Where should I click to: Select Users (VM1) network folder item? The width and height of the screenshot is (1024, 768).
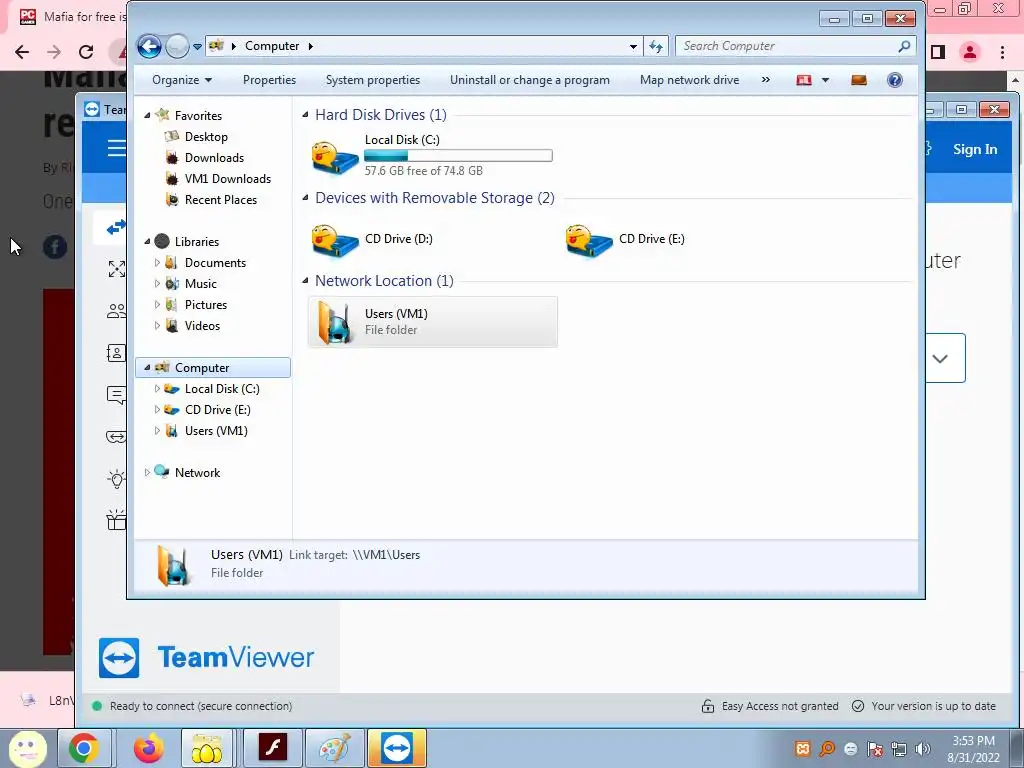(432, 322)
